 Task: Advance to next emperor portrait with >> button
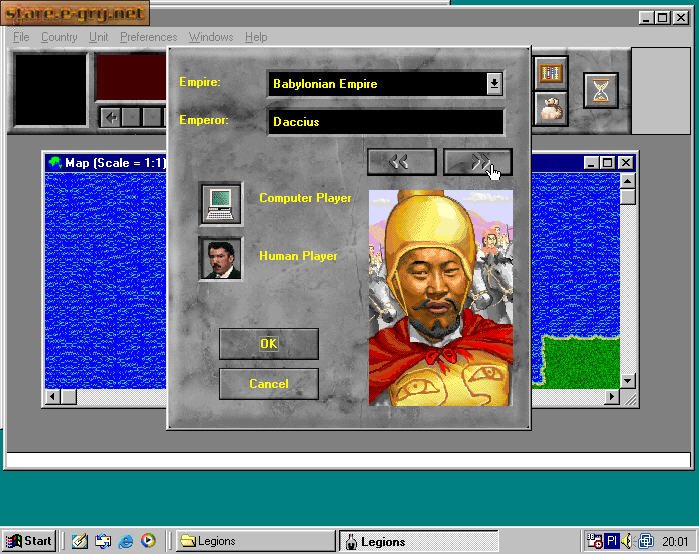(x=477, y=162)
